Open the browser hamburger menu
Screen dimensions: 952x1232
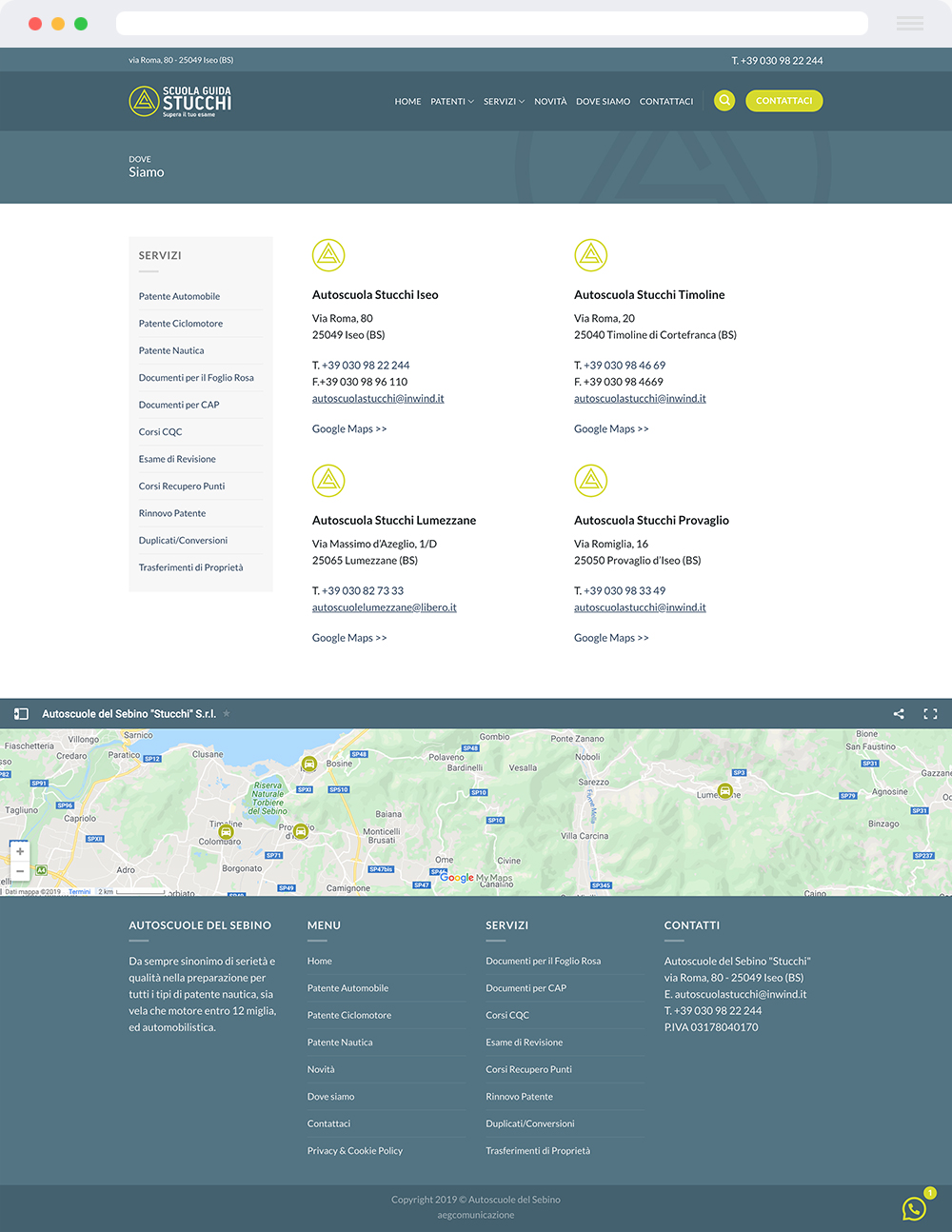[910, 24]
